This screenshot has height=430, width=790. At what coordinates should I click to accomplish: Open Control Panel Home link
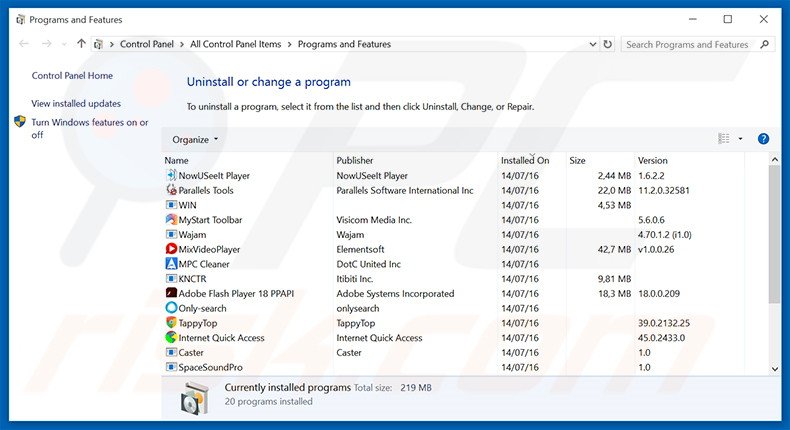(72, 76)
